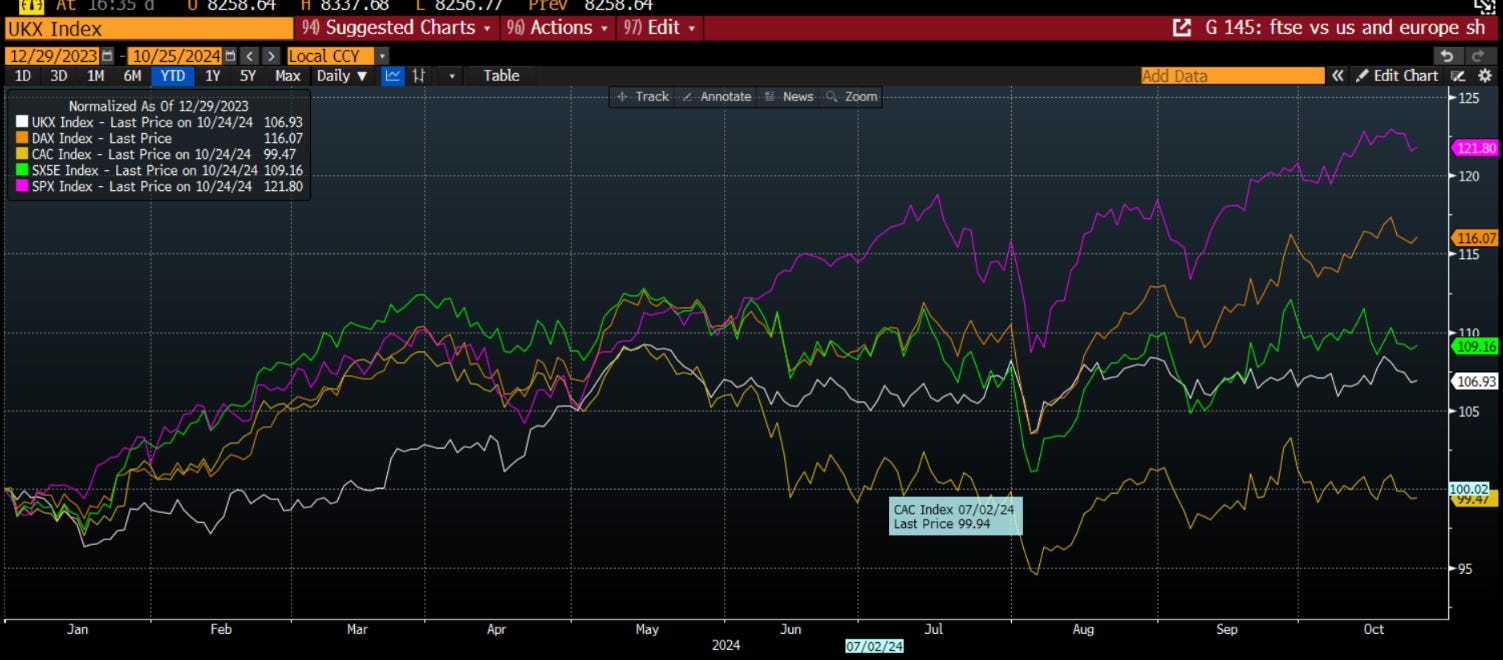Select the 1Y time range
The width and height of the screenshot is (1503, 660).
pyautogui.click(x=212, y=76)
